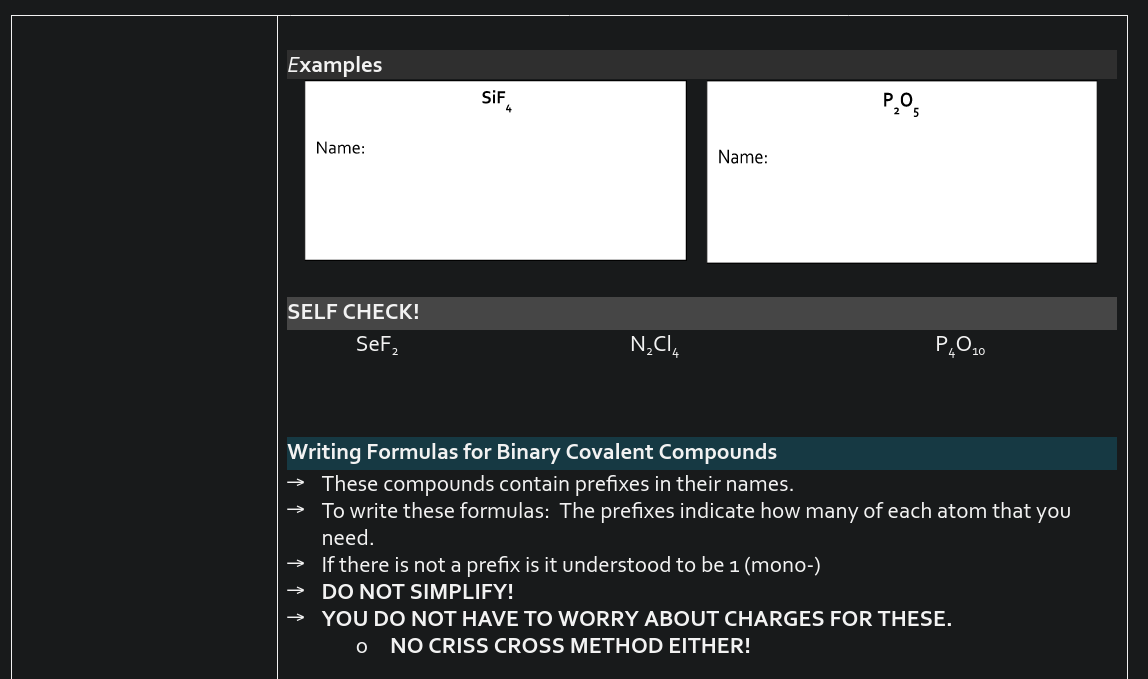Click the arrow bullet beside DO NOT SIMPLIFY!
The width and height of the screenshot is (1148, 679).
(295, 591)
